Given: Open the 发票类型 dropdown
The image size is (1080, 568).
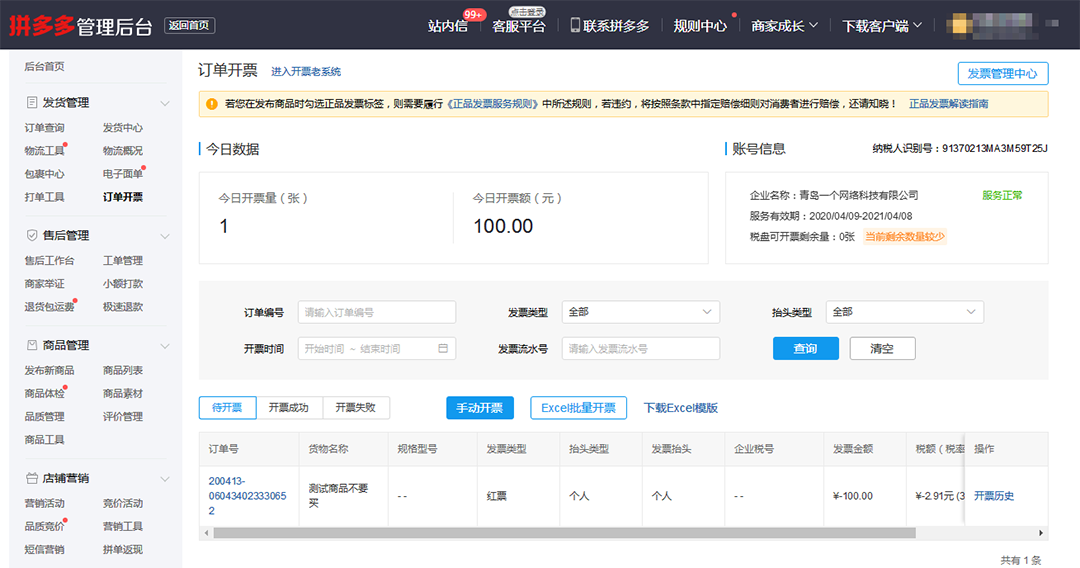Looking at the screenshot, I should pyautogui.click(x=641, y=312).
